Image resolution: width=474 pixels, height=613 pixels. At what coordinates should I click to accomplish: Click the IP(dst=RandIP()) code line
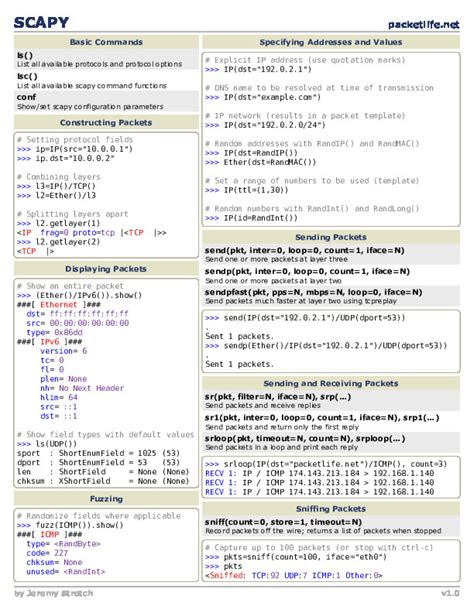tap(251, 153)
